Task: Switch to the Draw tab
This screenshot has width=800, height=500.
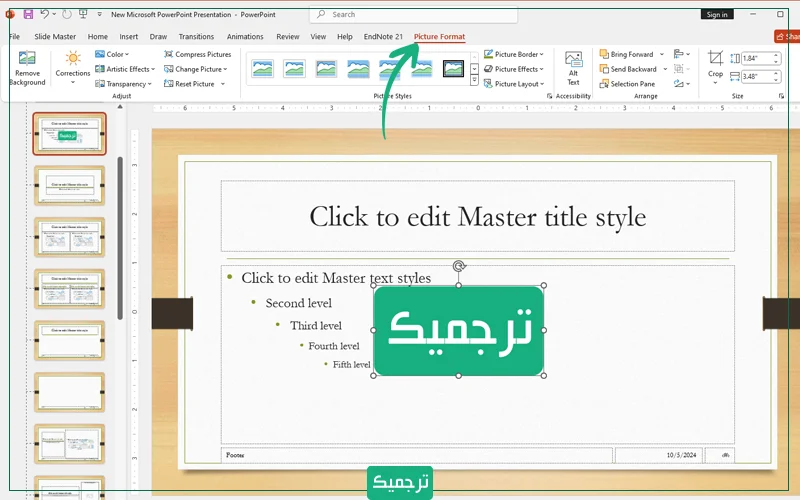Action: [x=158, y=37]
